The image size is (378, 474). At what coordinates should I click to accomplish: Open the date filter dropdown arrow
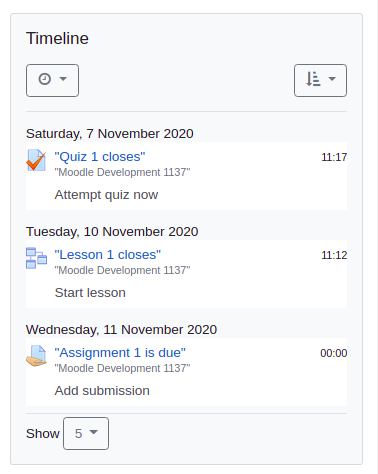click(x=63, y=79)
